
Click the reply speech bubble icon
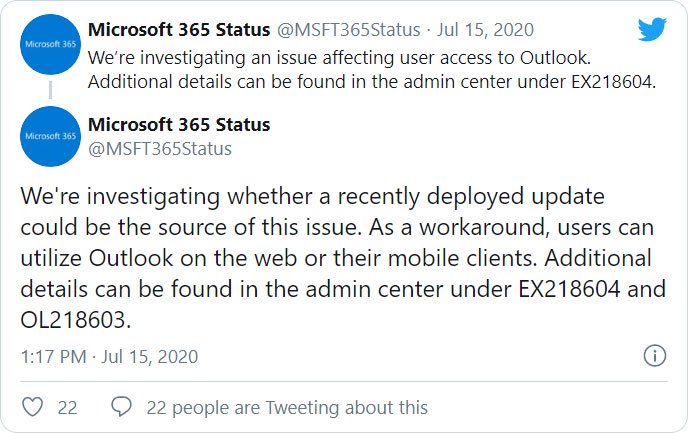pyautogui.click(x=122, y=407)
